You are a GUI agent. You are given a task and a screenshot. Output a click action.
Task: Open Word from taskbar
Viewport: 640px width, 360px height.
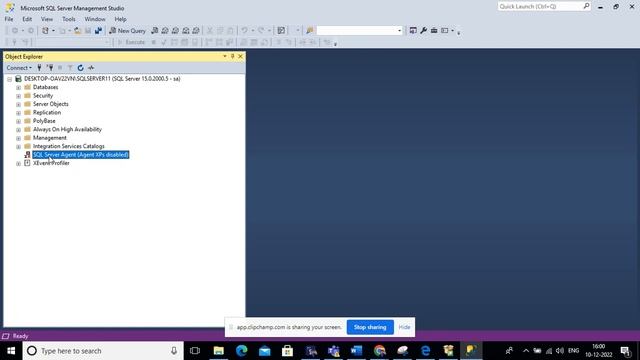pyautogui.click(x=356, y=351)
